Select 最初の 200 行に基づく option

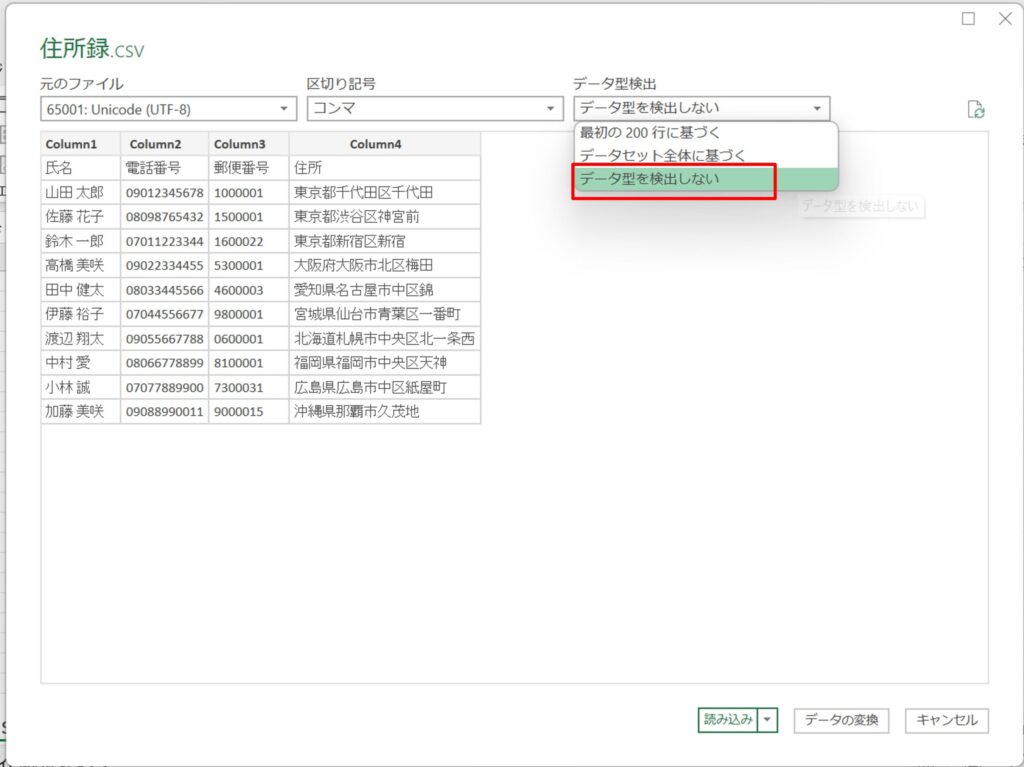click(x=705, y=133)
